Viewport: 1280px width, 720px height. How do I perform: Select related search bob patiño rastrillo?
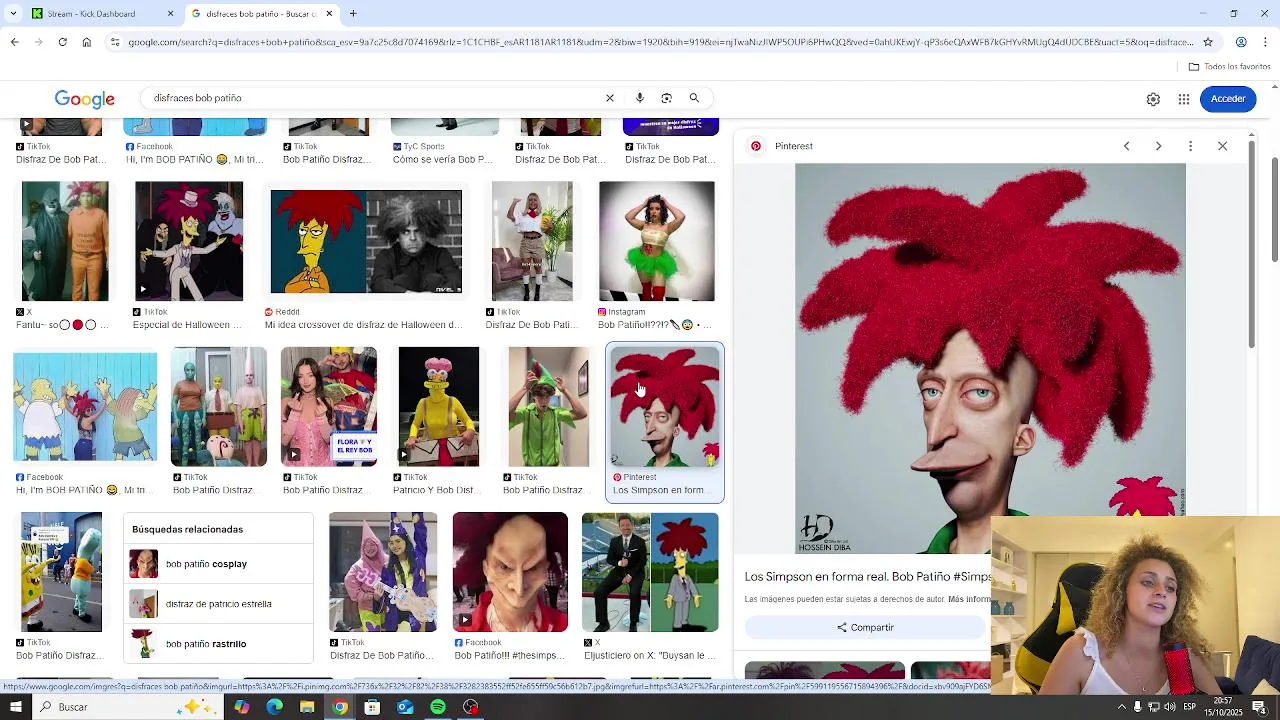[x=218, y=644]
